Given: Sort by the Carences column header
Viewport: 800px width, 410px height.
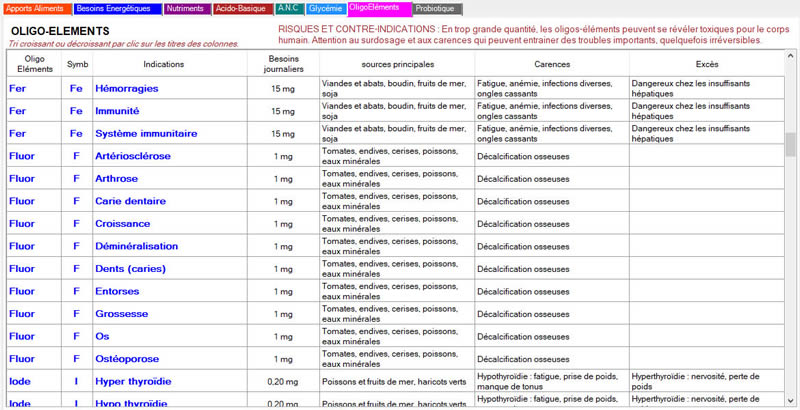Looking at the screenshot, I should (552, 64).
